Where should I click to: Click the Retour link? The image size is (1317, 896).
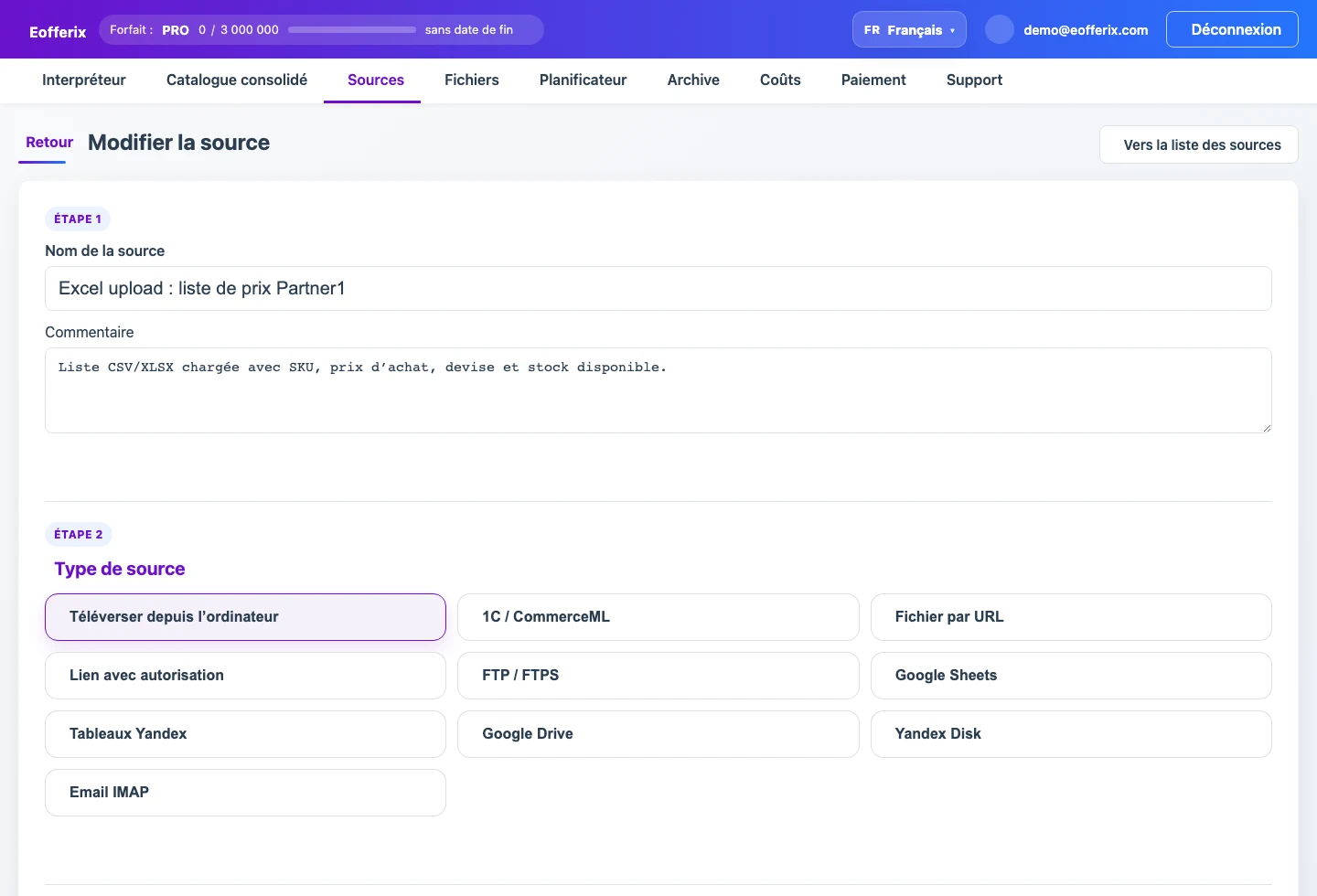click(49, 143)
